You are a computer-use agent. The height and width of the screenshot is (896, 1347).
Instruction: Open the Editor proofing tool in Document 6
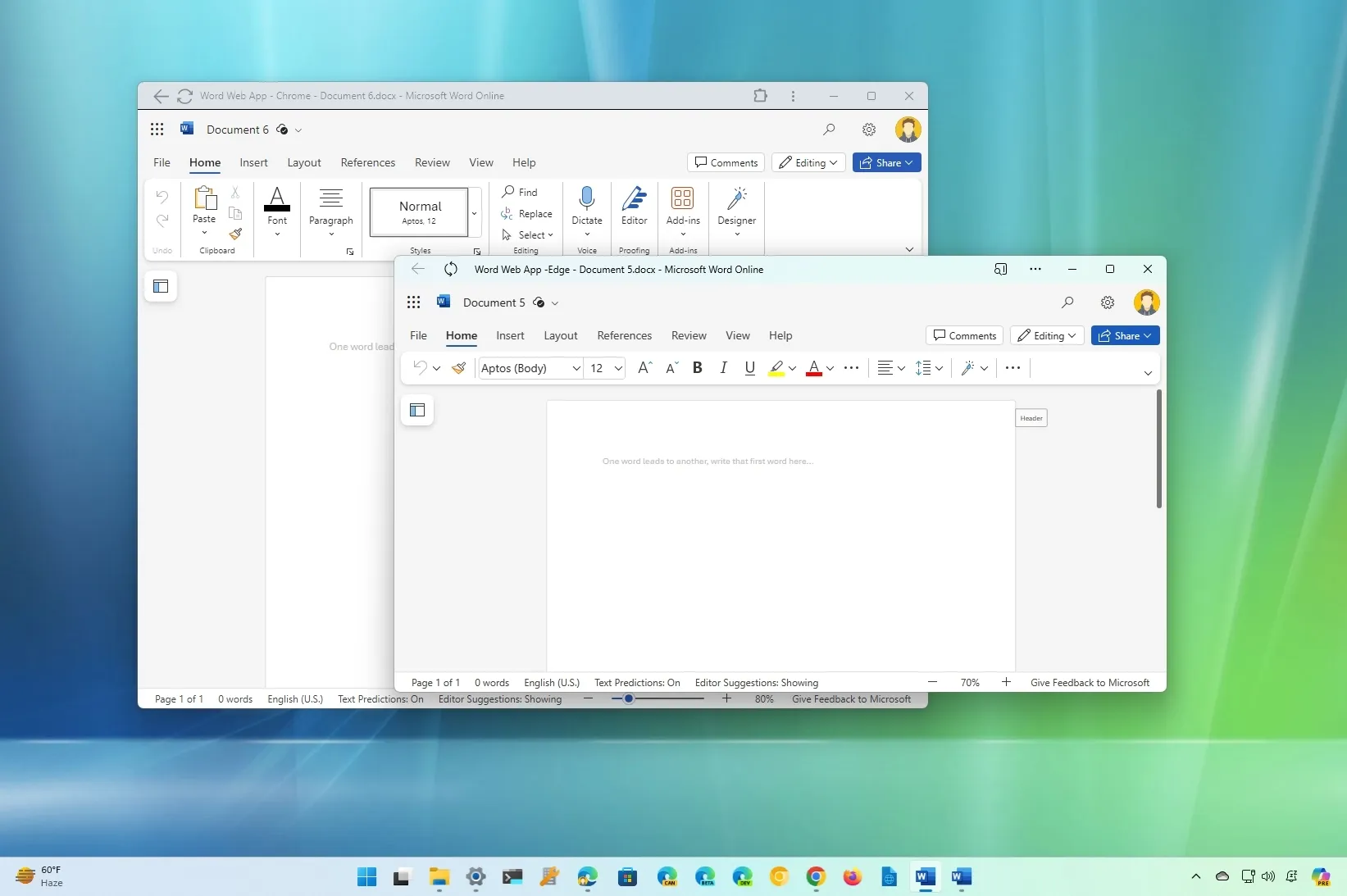(x=634, y=207)
